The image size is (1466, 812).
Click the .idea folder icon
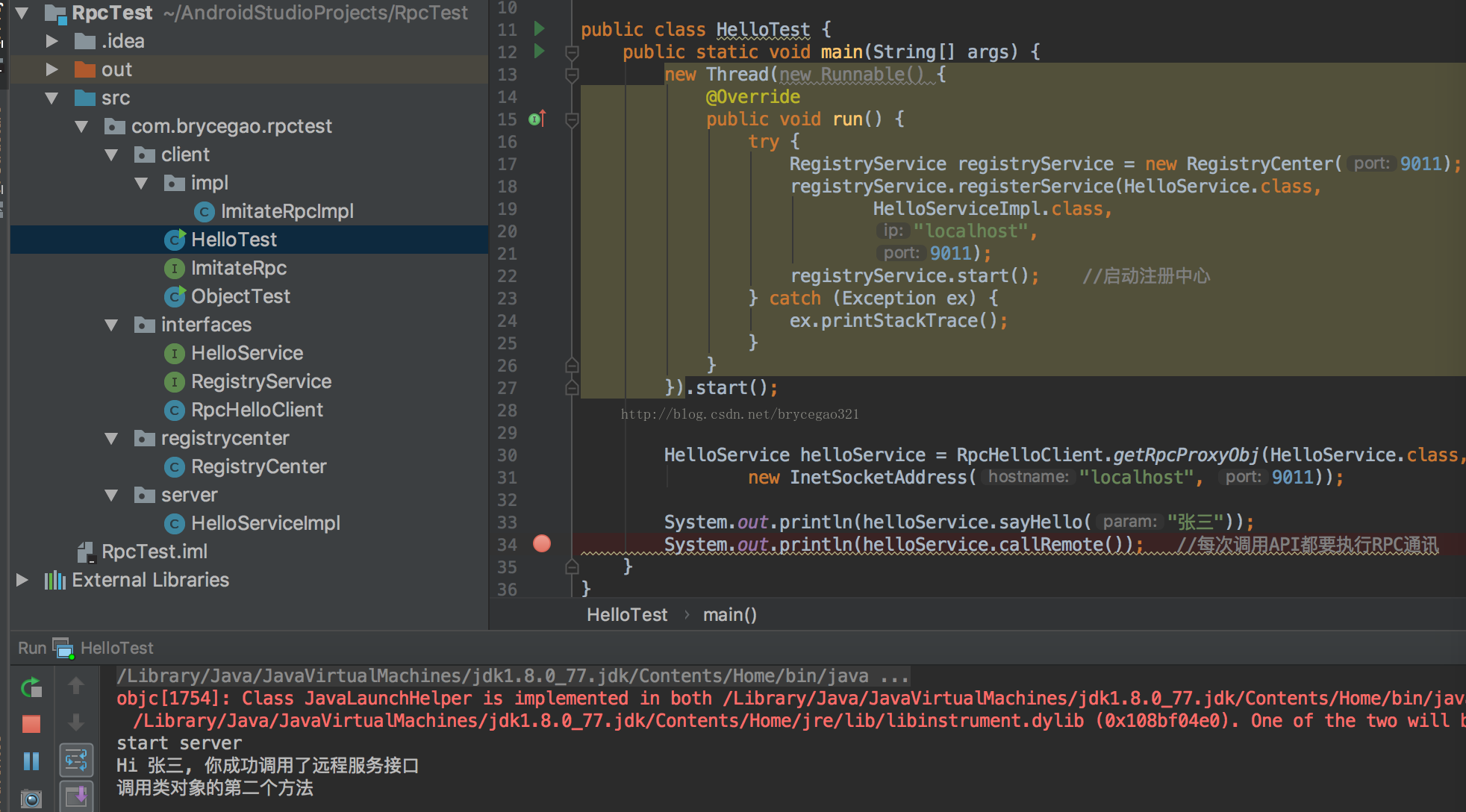pos(85,41)
